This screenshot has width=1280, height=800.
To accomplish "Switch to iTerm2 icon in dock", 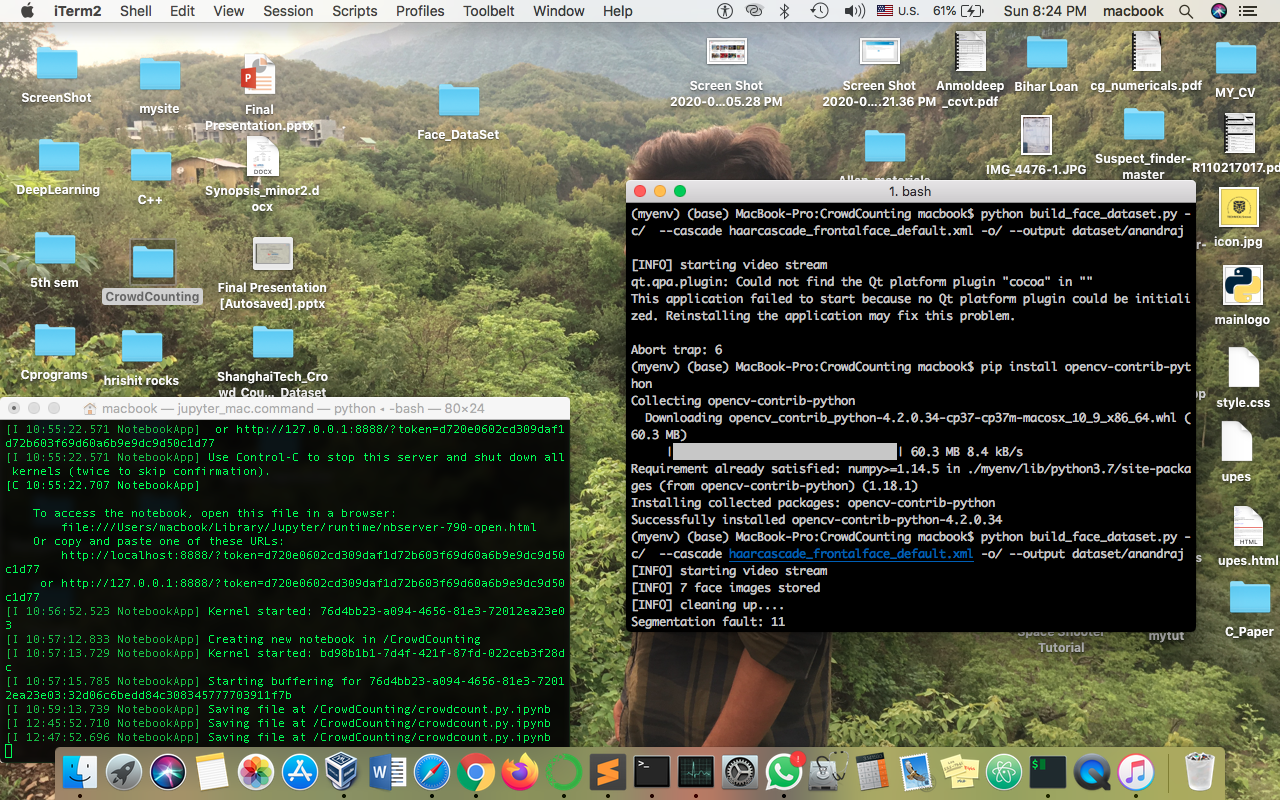I will pyautogui.click(x=1048, y=772).
